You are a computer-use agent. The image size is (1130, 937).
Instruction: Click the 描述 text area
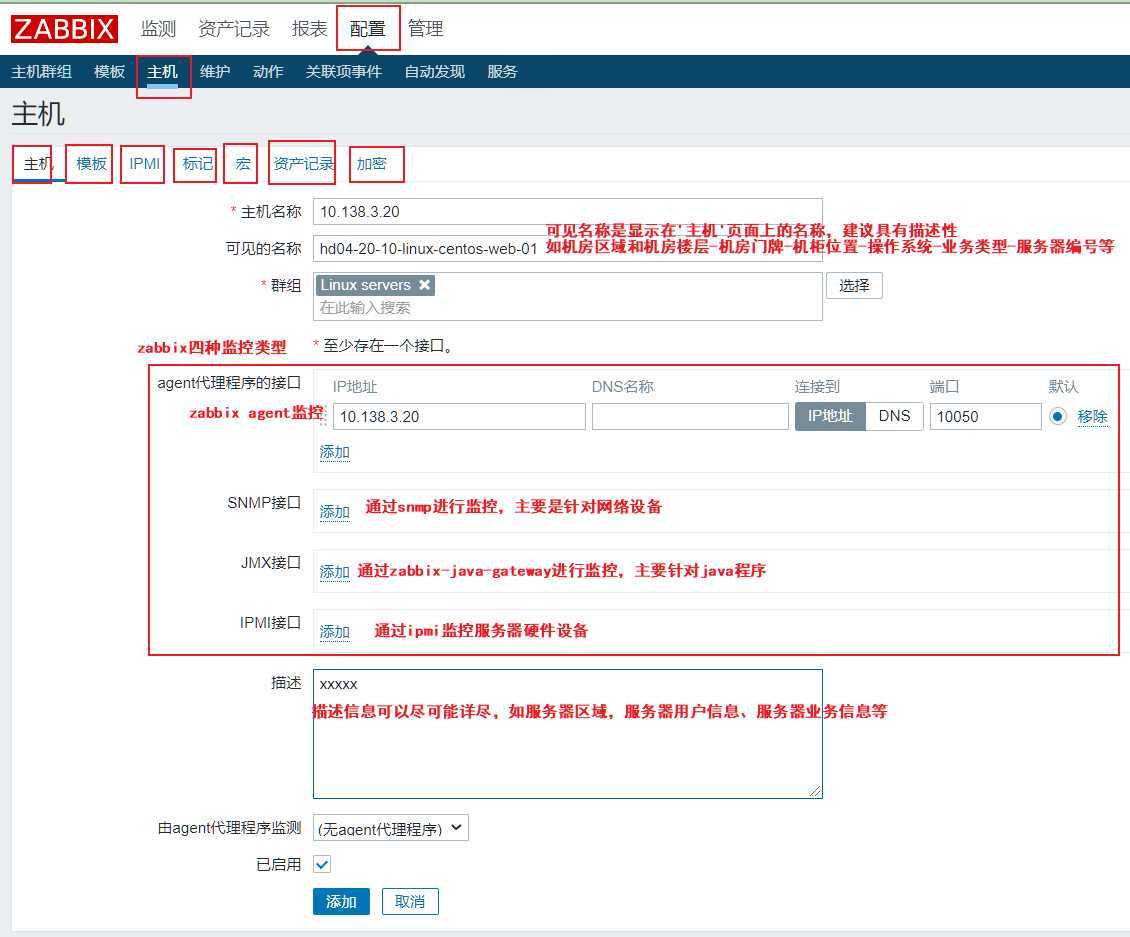pos(568,734)
